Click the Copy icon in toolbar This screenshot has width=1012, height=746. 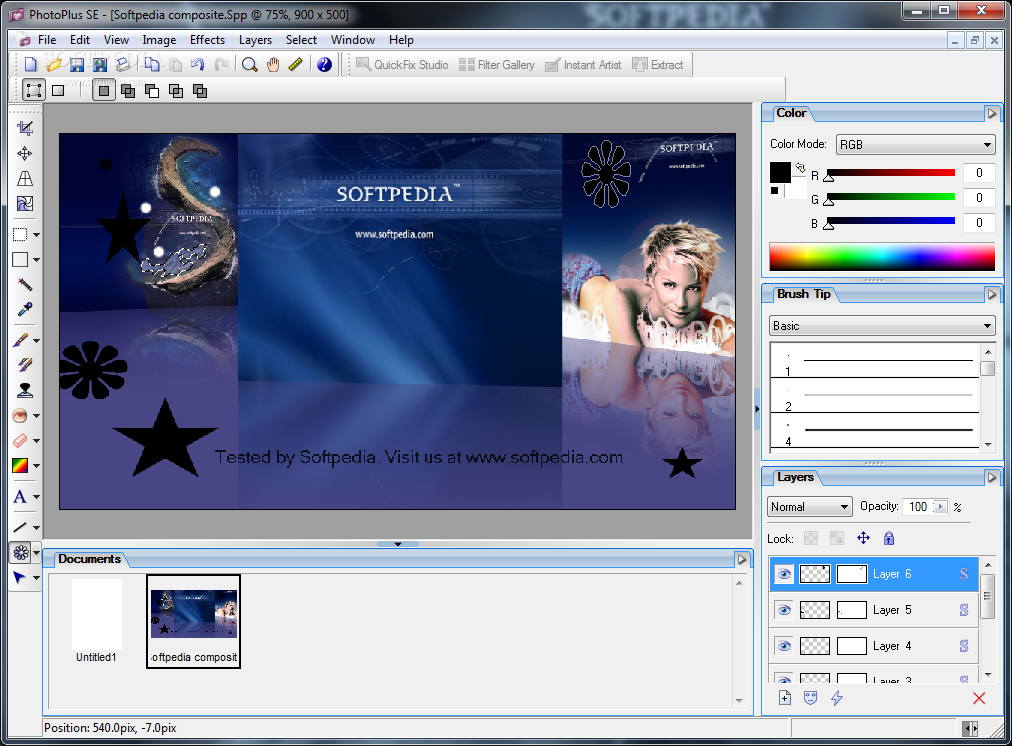tap(152, 65)
